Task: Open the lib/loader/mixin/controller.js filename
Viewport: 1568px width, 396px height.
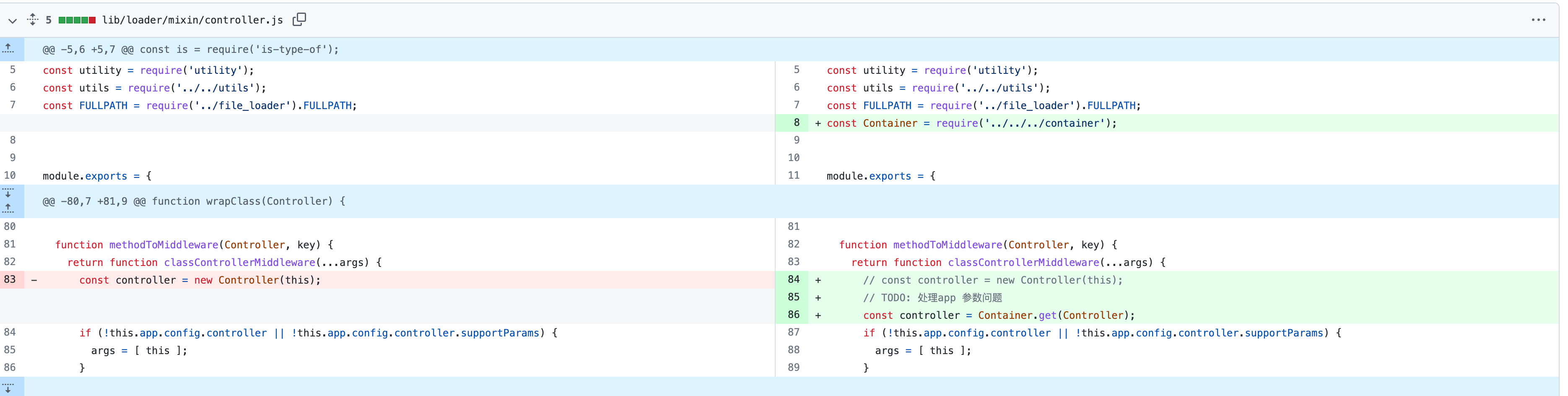Action: point(192,20)
